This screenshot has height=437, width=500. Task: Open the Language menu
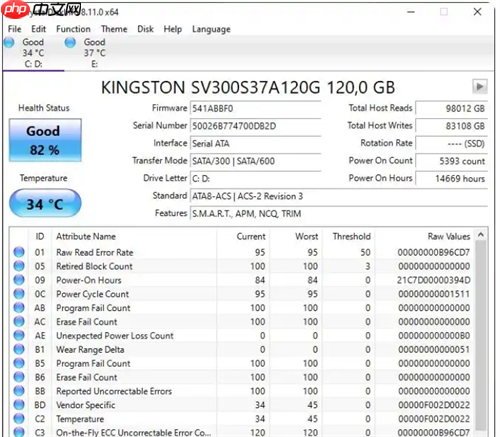tap(211, 29)
